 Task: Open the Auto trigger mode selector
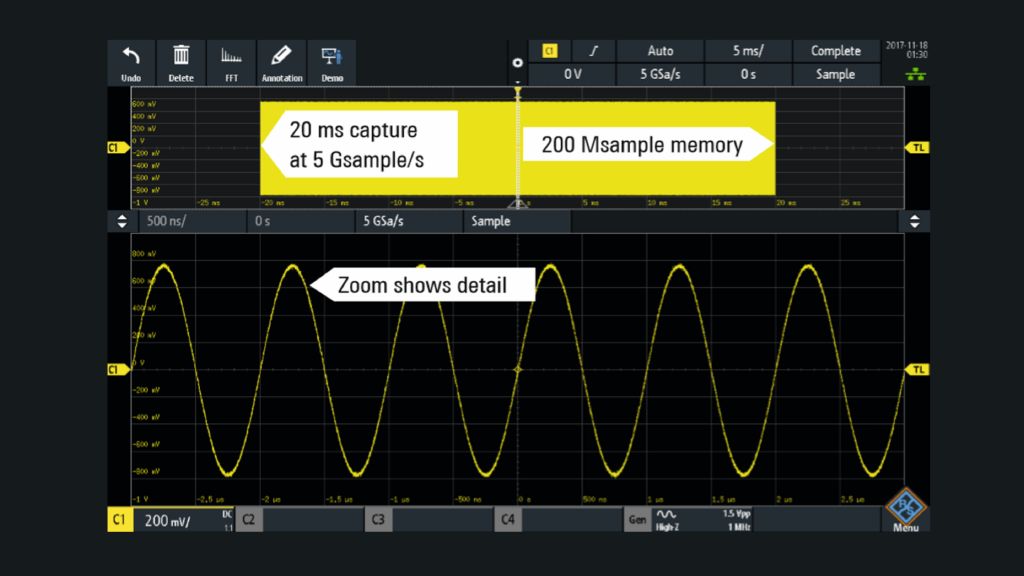click(660, 51)
